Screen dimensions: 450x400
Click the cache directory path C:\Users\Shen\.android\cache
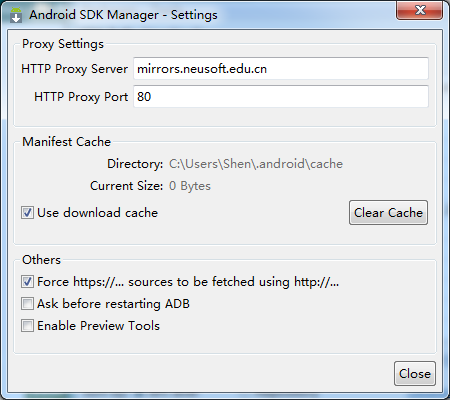(x=256, y=164)
